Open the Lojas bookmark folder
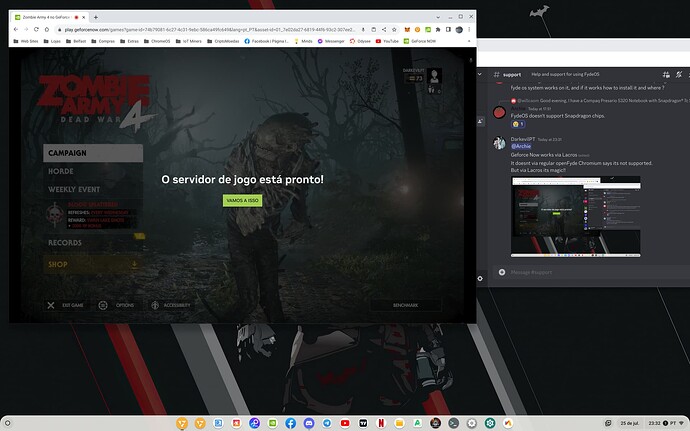This screenshot has width=690, height=431. [52, 41]
